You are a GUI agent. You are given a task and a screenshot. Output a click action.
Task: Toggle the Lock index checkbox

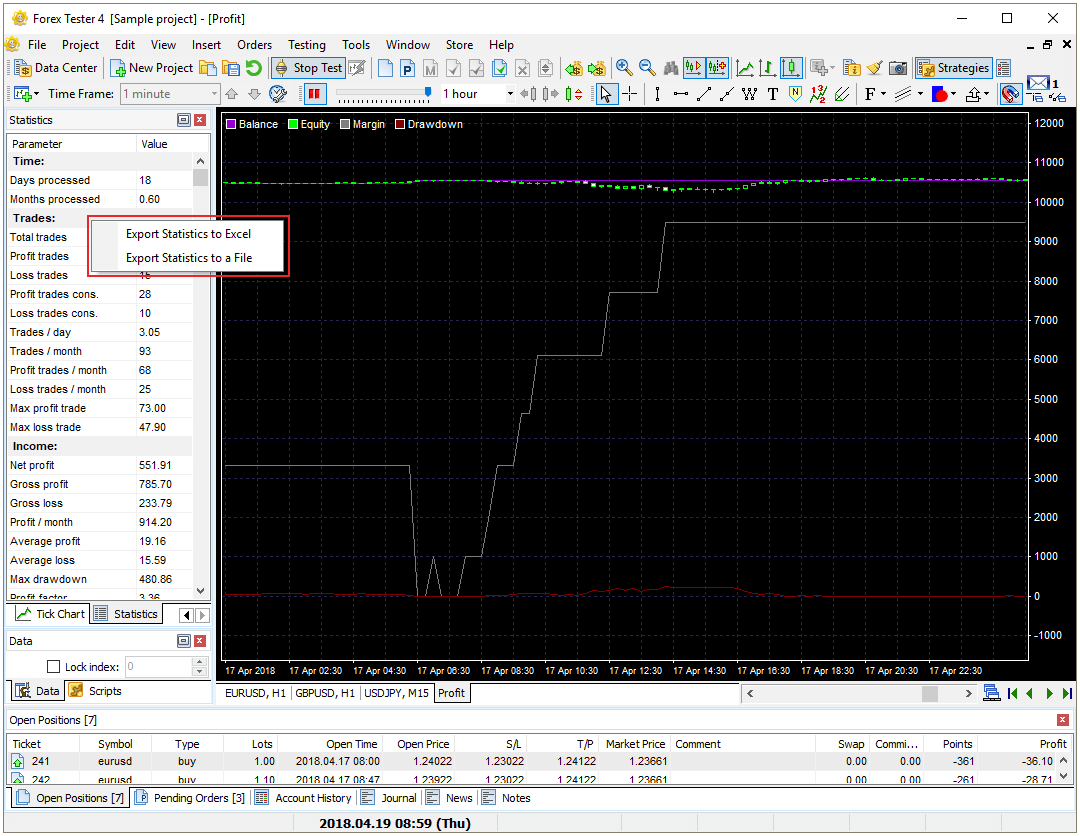[x=53, y=667]
